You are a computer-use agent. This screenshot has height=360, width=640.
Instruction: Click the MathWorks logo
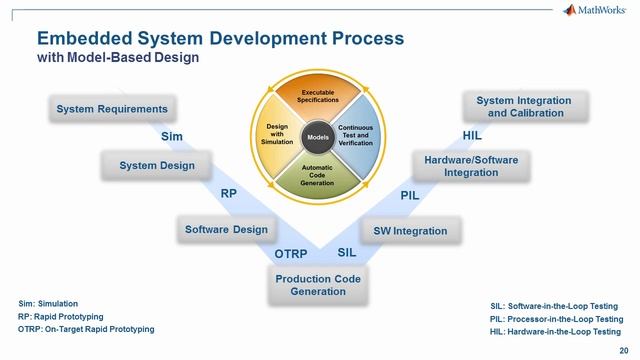coord(594,10)
